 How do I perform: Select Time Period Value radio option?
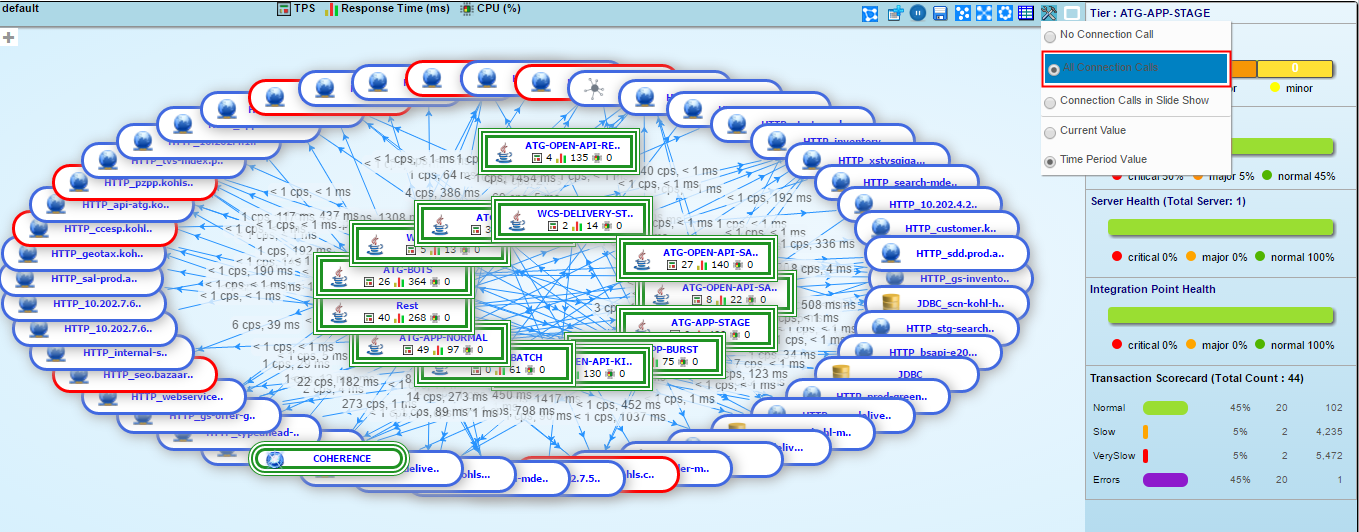coord(1050,161)
